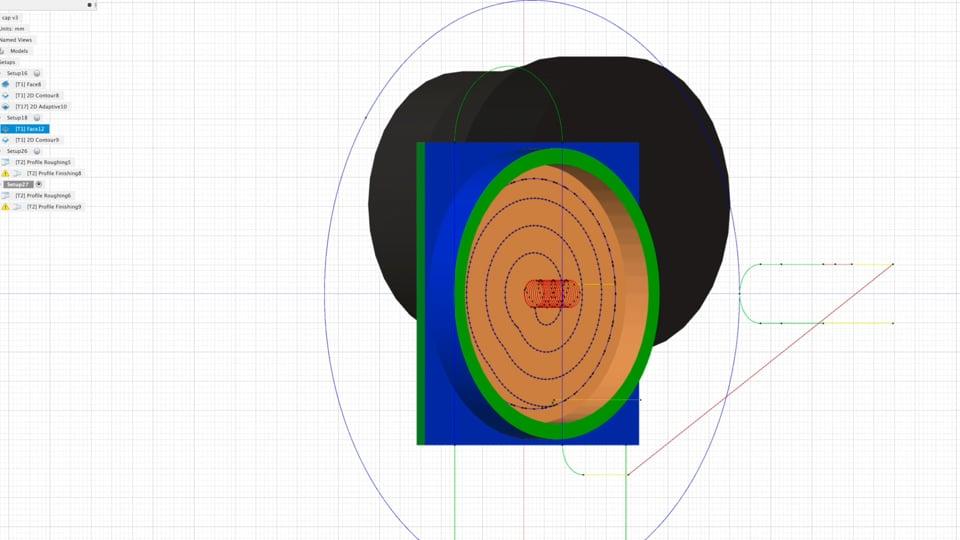
Task: Select the [T1] Face8 operation
Action: tap(28, 84)
